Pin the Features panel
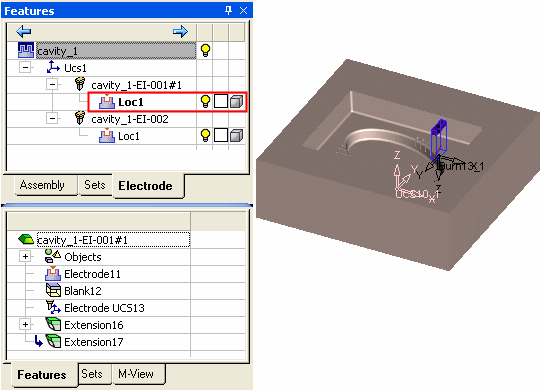Viewport: 543px width, 391px height. pos(228,10)
